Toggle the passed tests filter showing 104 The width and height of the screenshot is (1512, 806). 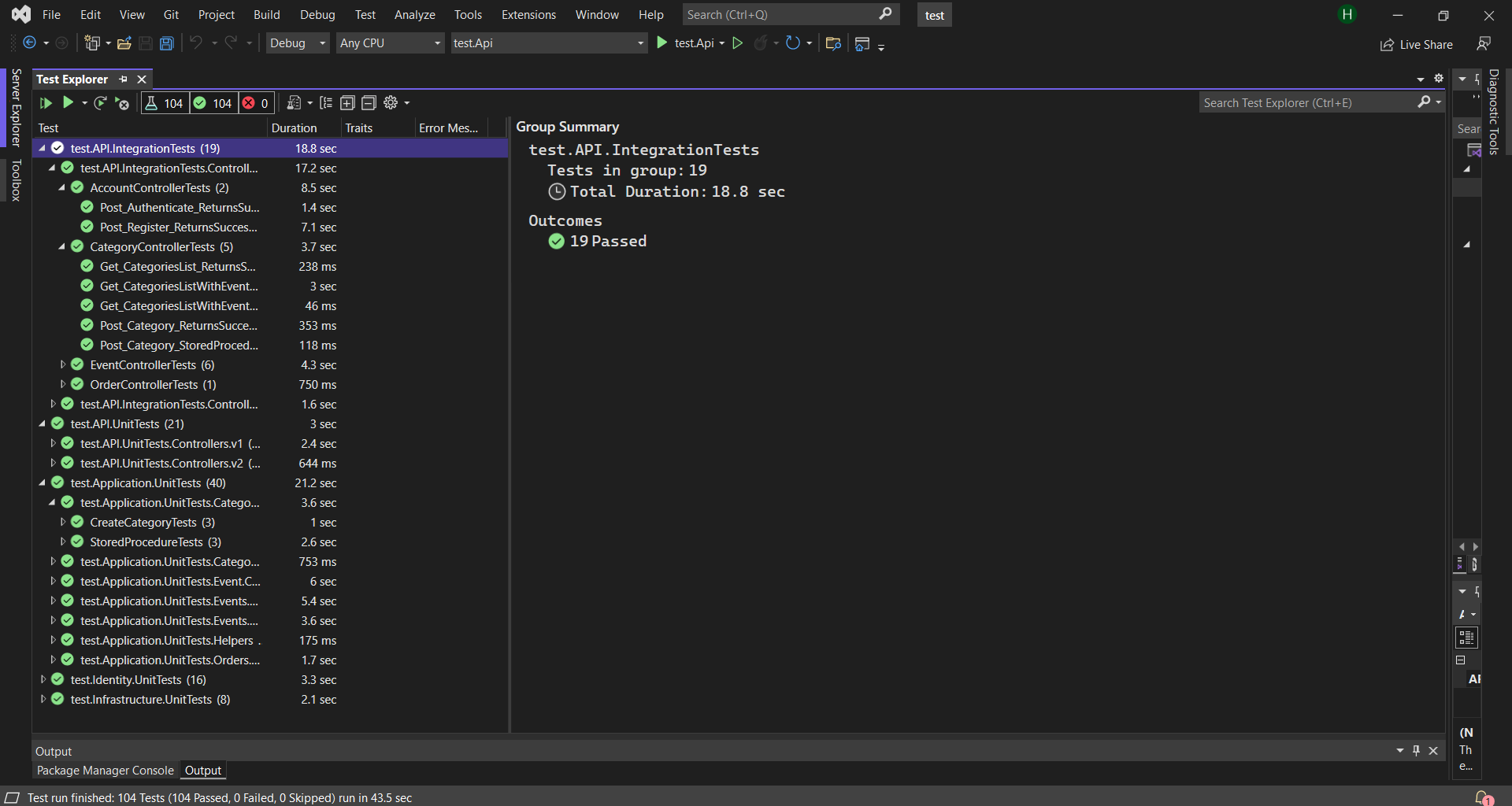(213, 102)
